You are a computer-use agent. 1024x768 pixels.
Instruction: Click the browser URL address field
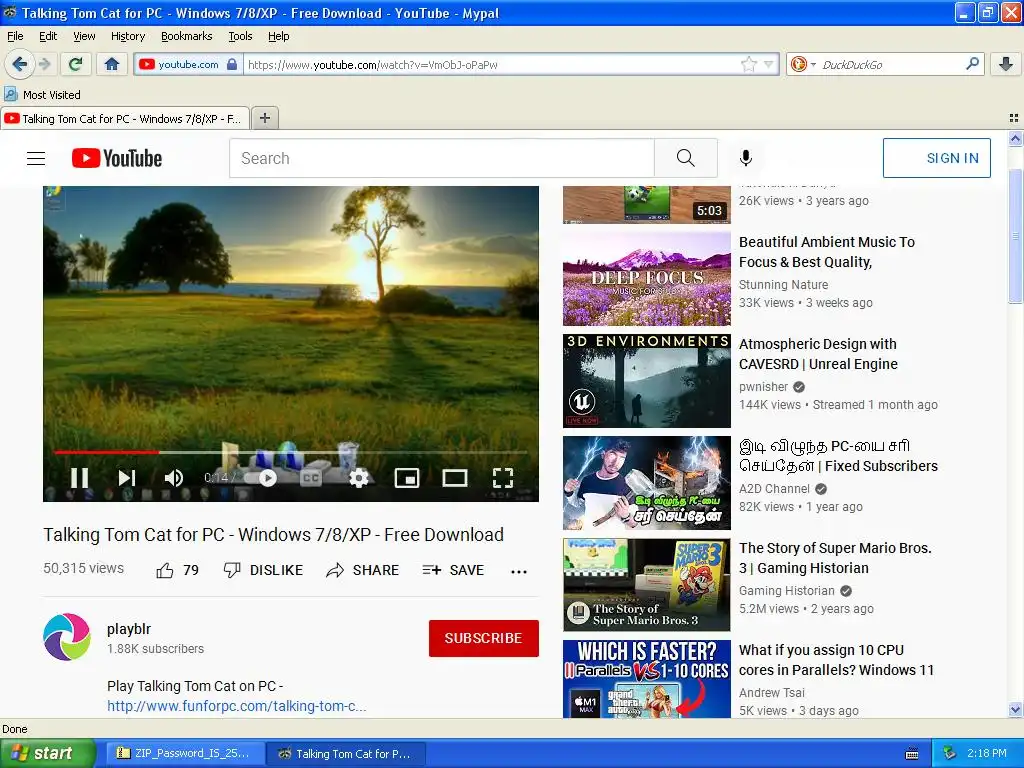(x=493, y=64)
